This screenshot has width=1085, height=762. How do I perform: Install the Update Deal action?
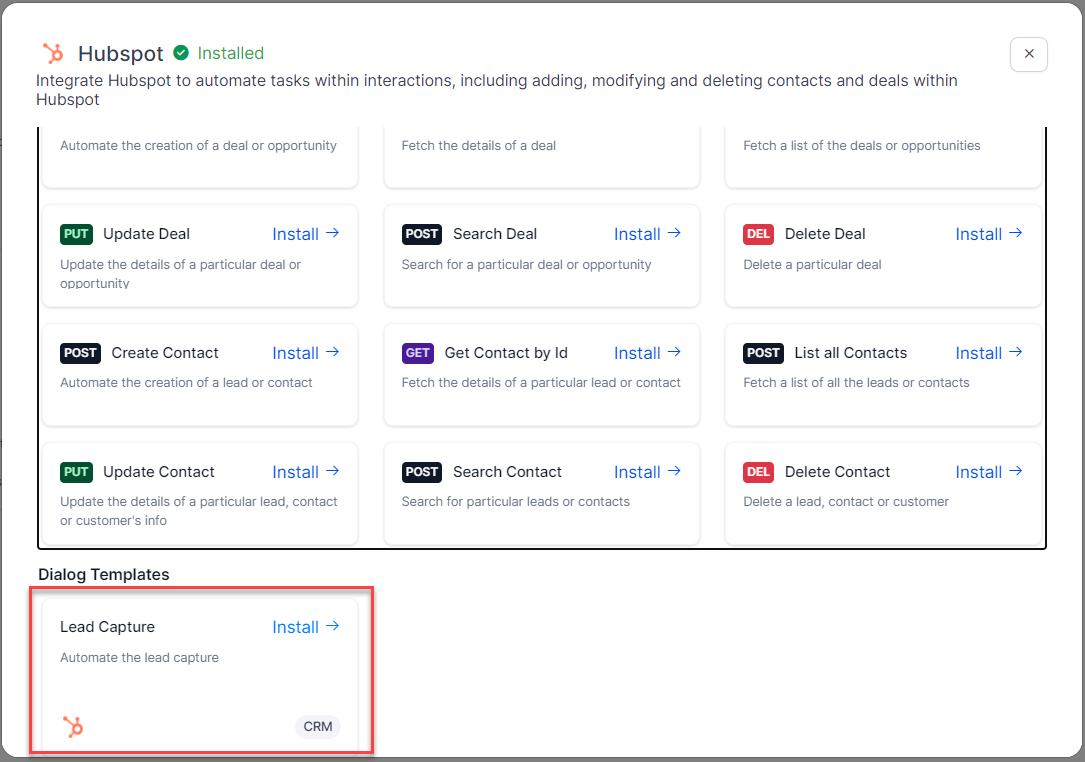point(306,234)
